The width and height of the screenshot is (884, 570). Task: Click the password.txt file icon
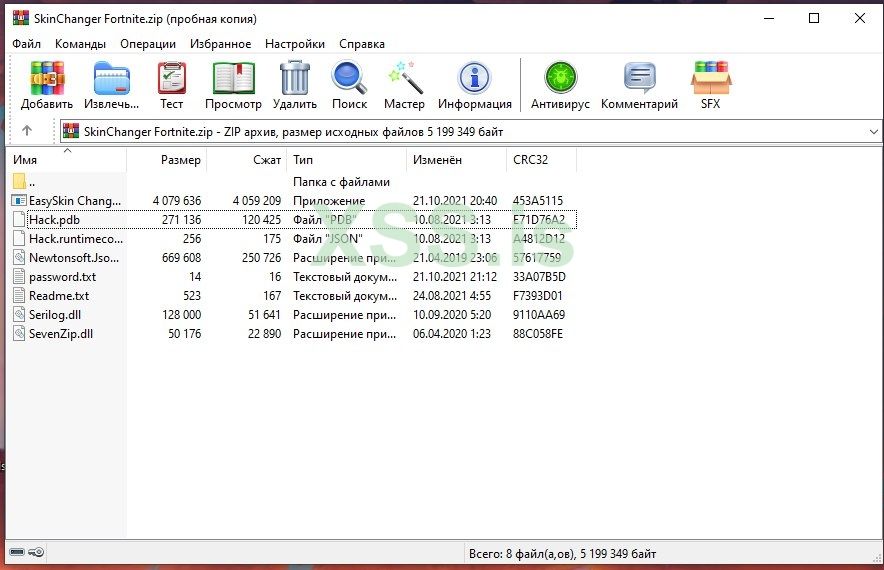[19, 277]
